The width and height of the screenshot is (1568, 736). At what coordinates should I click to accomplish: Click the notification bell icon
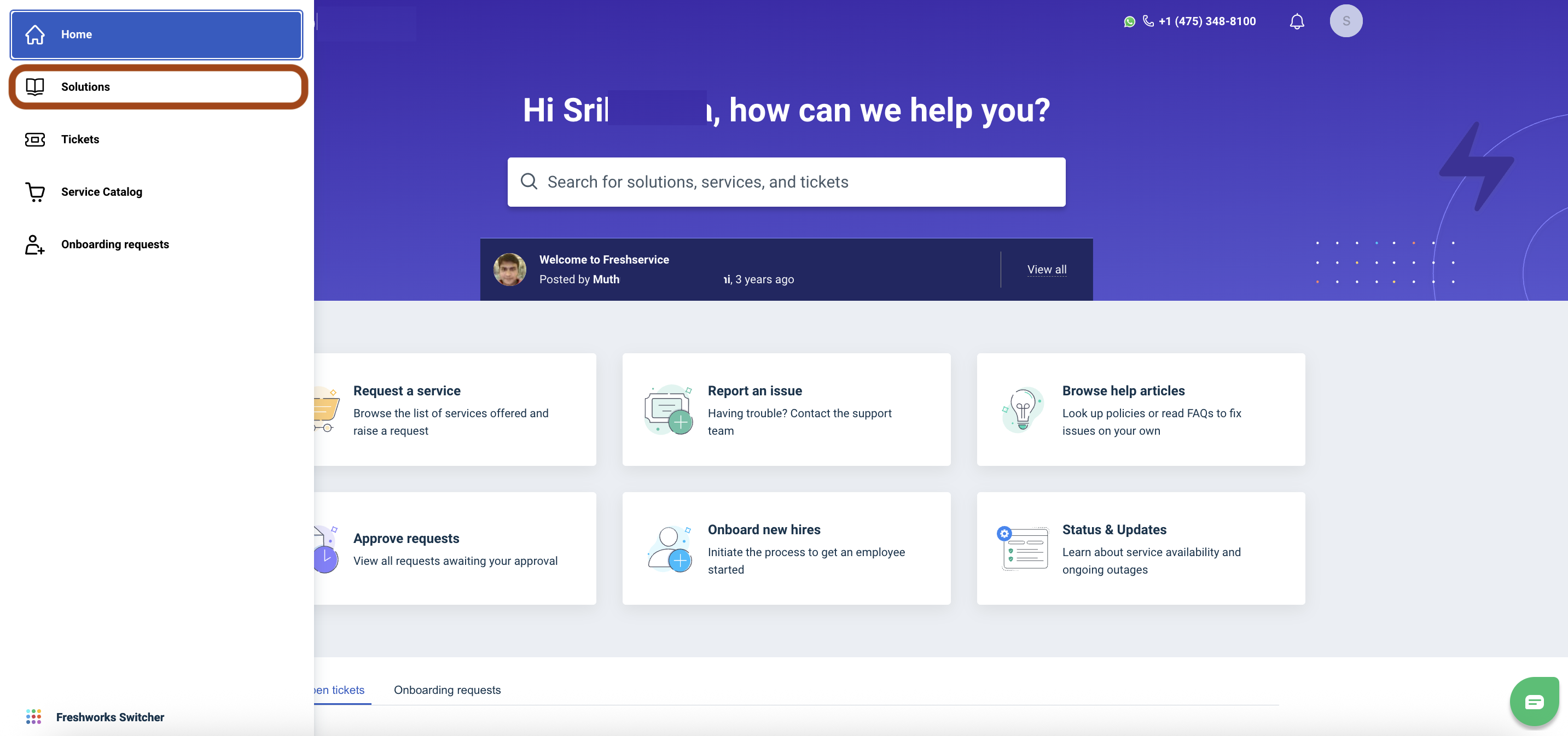[x=1297, y=21]
